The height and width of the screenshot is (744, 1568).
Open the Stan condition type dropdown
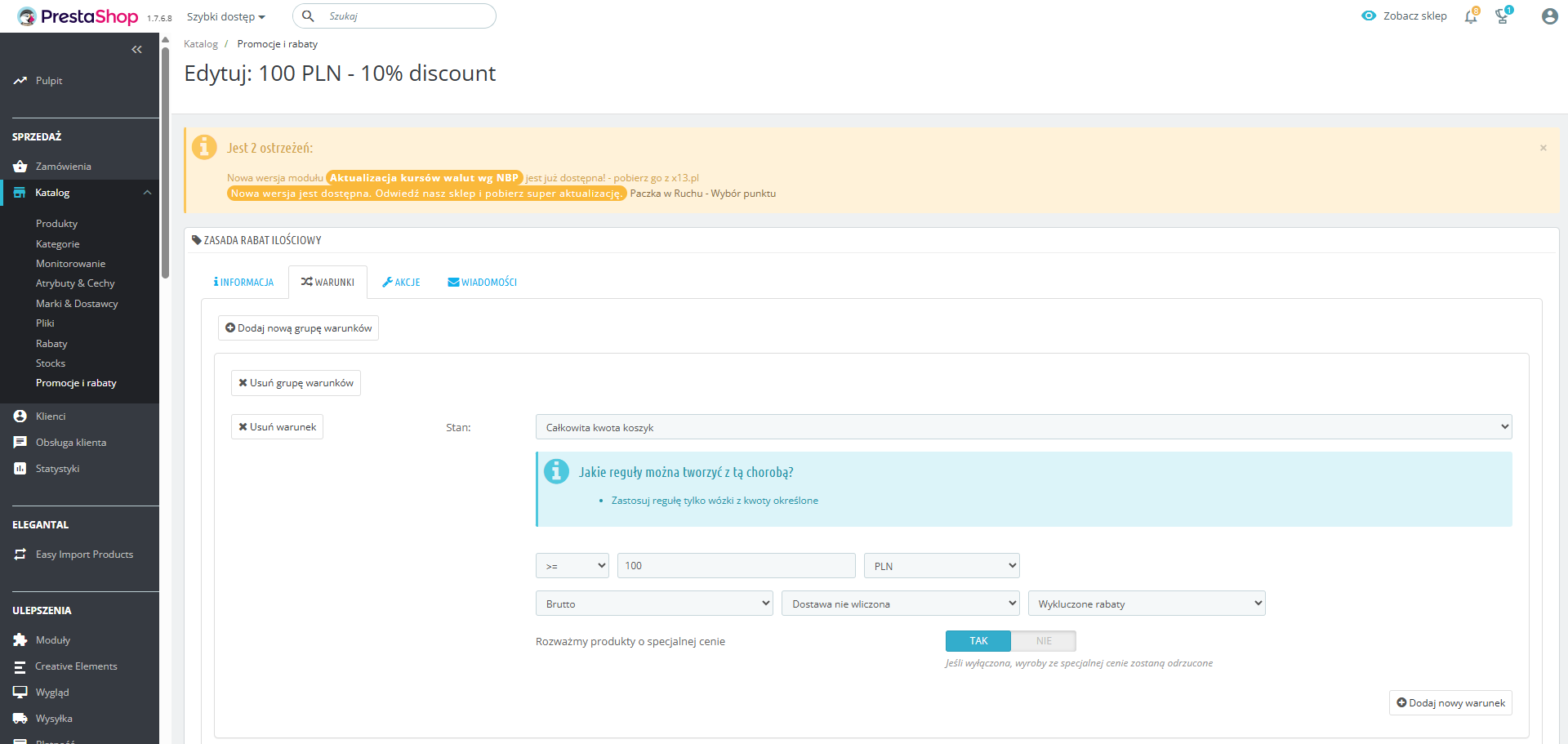coord(1023,427)
